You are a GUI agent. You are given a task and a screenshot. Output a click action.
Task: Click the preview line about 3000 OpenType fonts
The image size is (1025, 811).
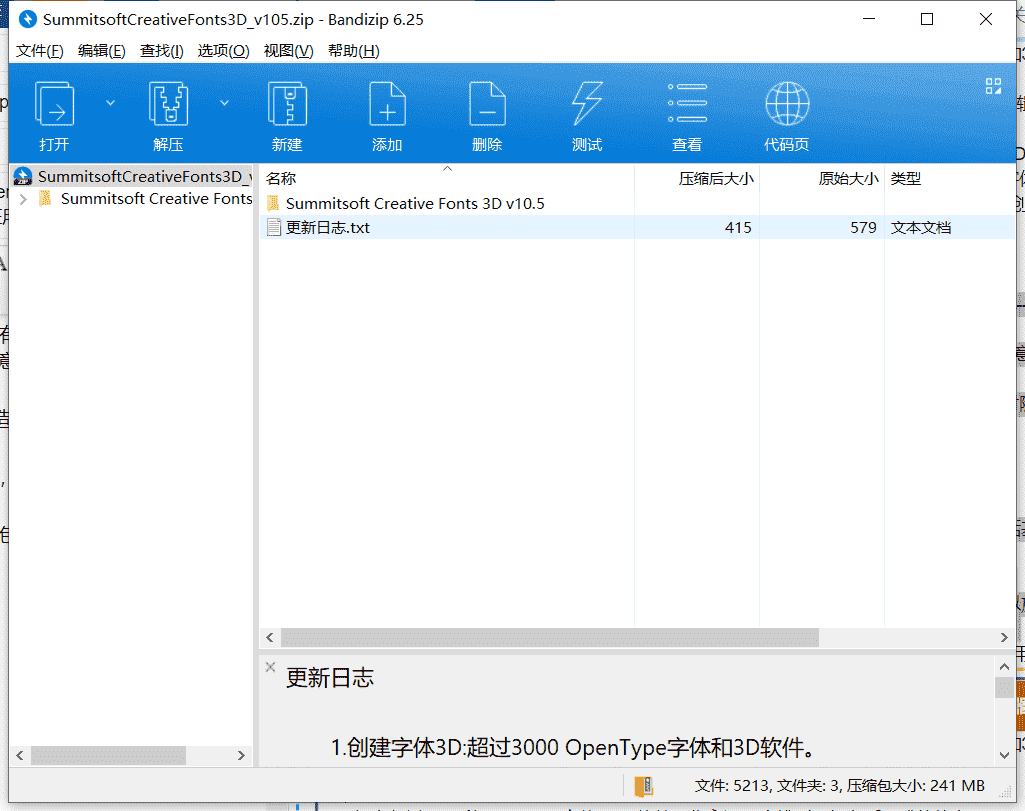[574, 748]
